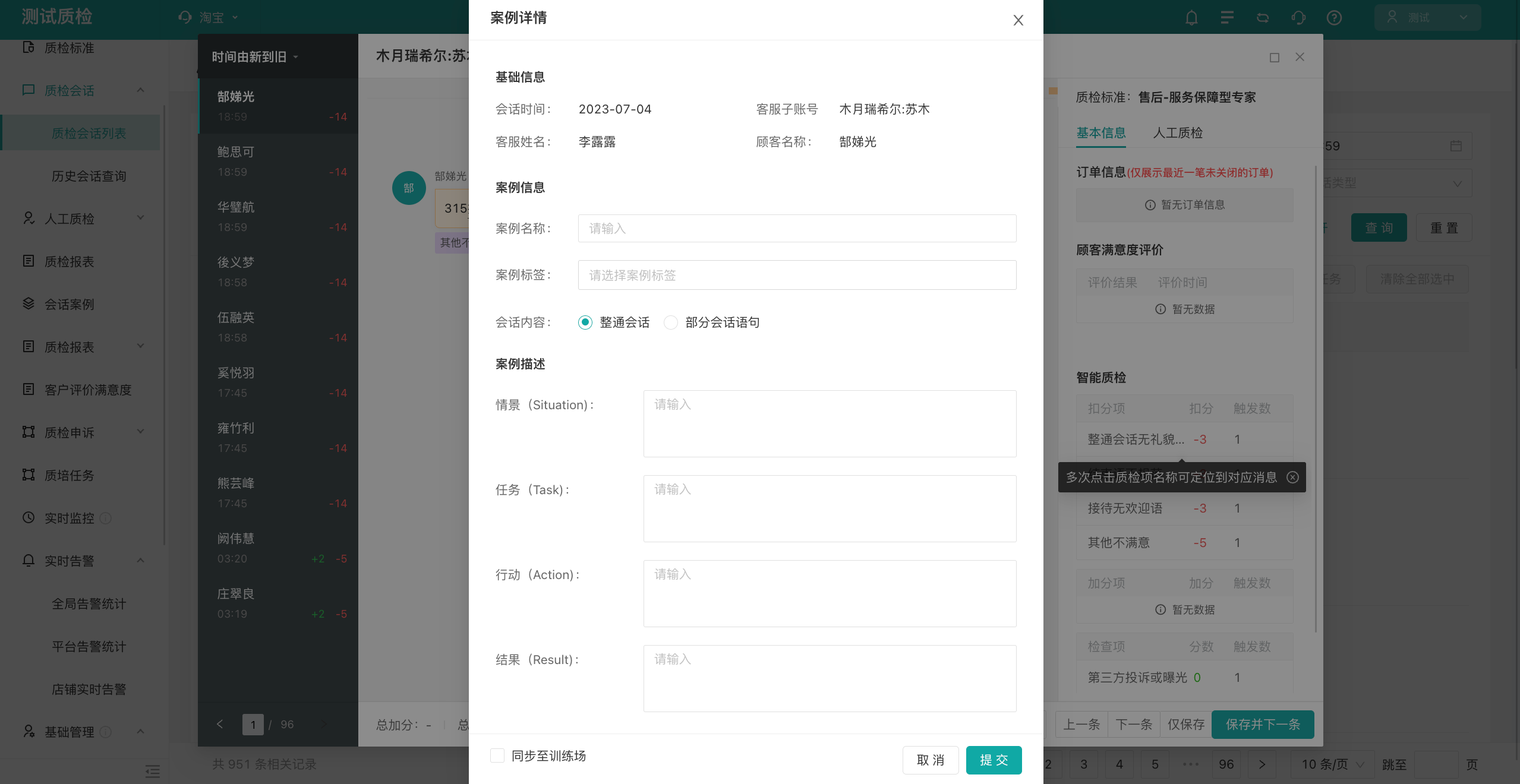
Task: Collapse the 质检会话 menu group
Action: click(x=140, y=90)
